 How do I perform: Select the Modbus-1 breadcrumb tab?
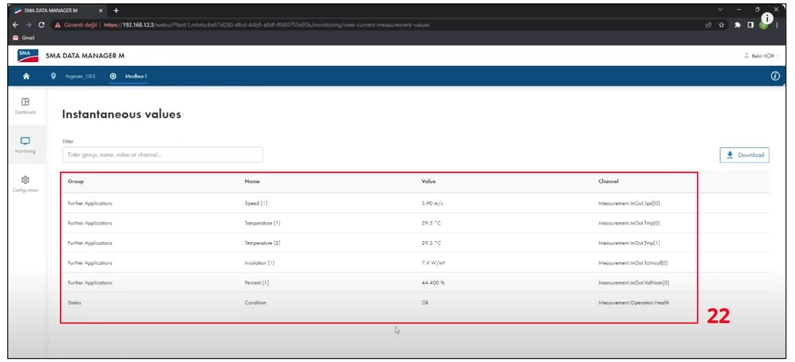(x=136, y=76)
